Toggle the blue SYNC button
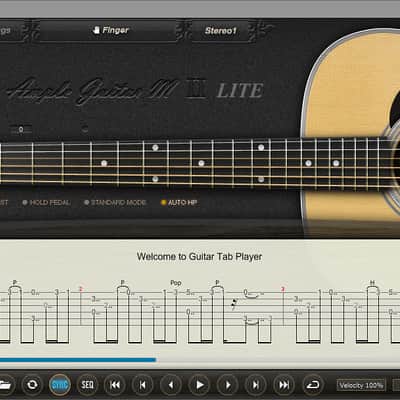The image size is (400, 400). click(x=60, y=385)
